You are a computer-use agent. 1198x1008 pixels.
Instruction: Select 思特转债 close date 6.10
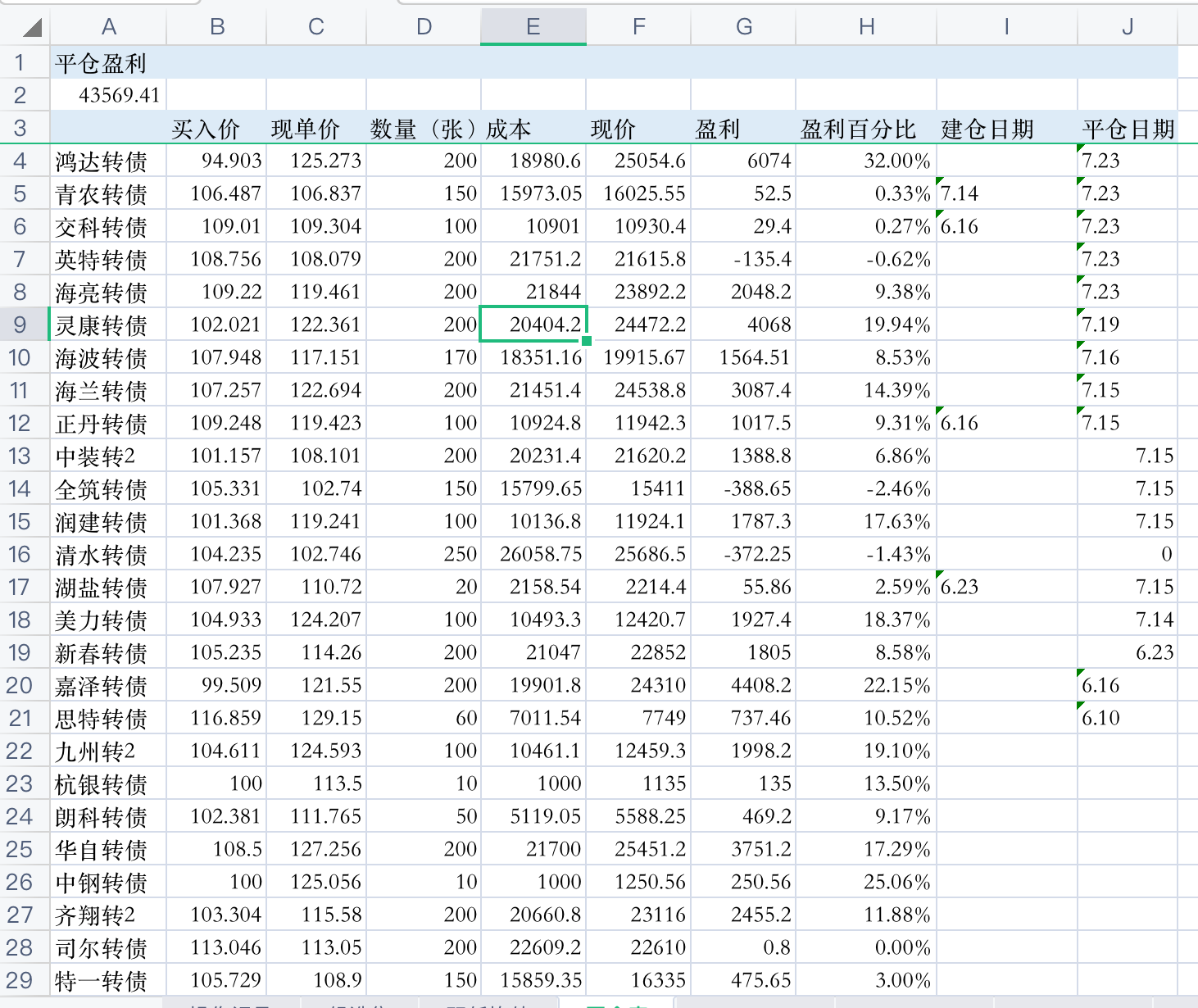[1127, 718]
